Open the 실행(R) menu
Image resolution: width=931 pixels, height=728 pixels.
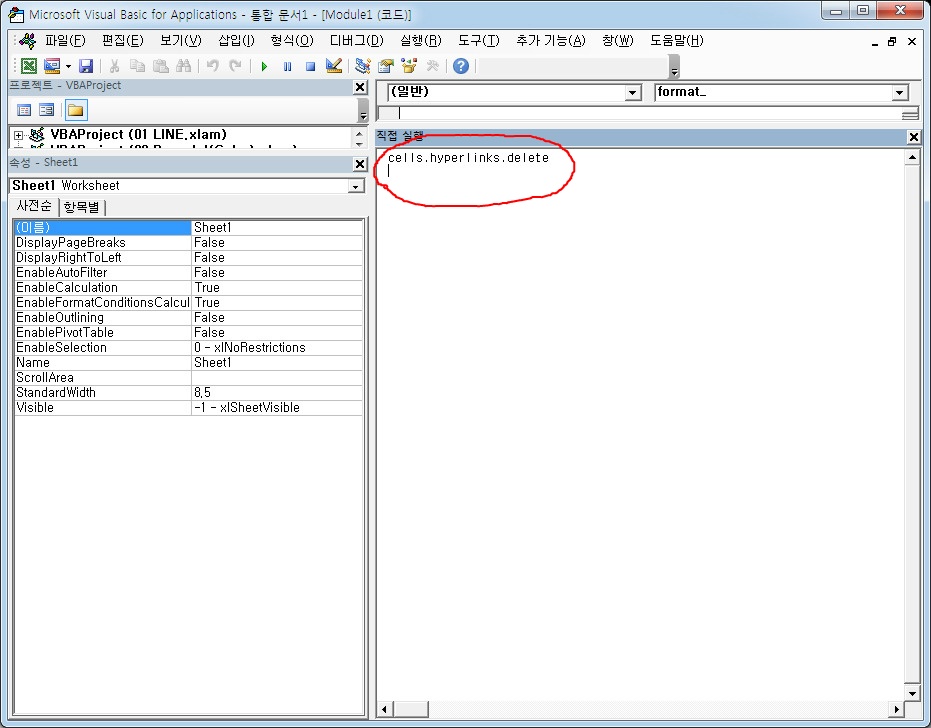(x=420, y=40)
